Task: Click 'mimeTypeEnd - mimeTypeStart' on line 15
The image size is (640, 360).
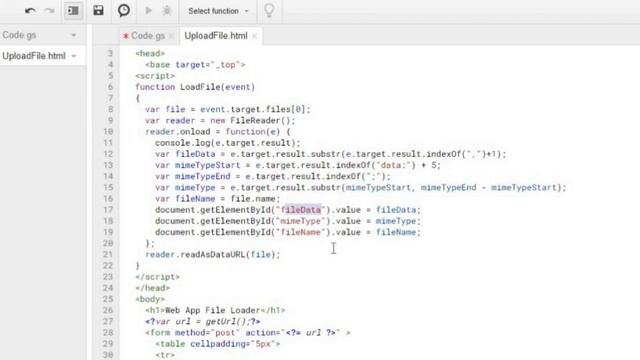Action: tap(489, 188)
